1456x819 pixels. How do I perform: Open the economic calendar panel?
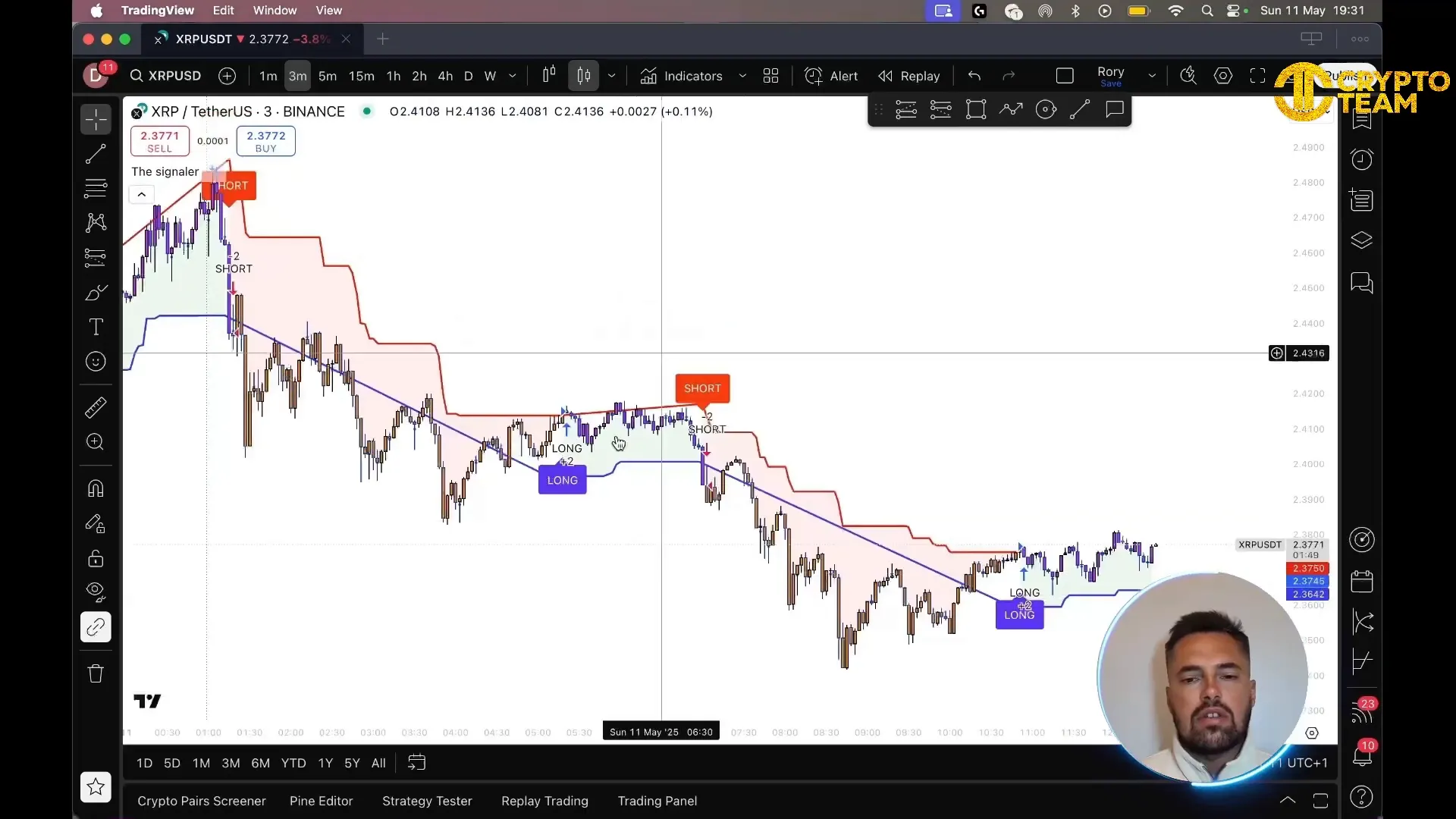pos(1362,582)
